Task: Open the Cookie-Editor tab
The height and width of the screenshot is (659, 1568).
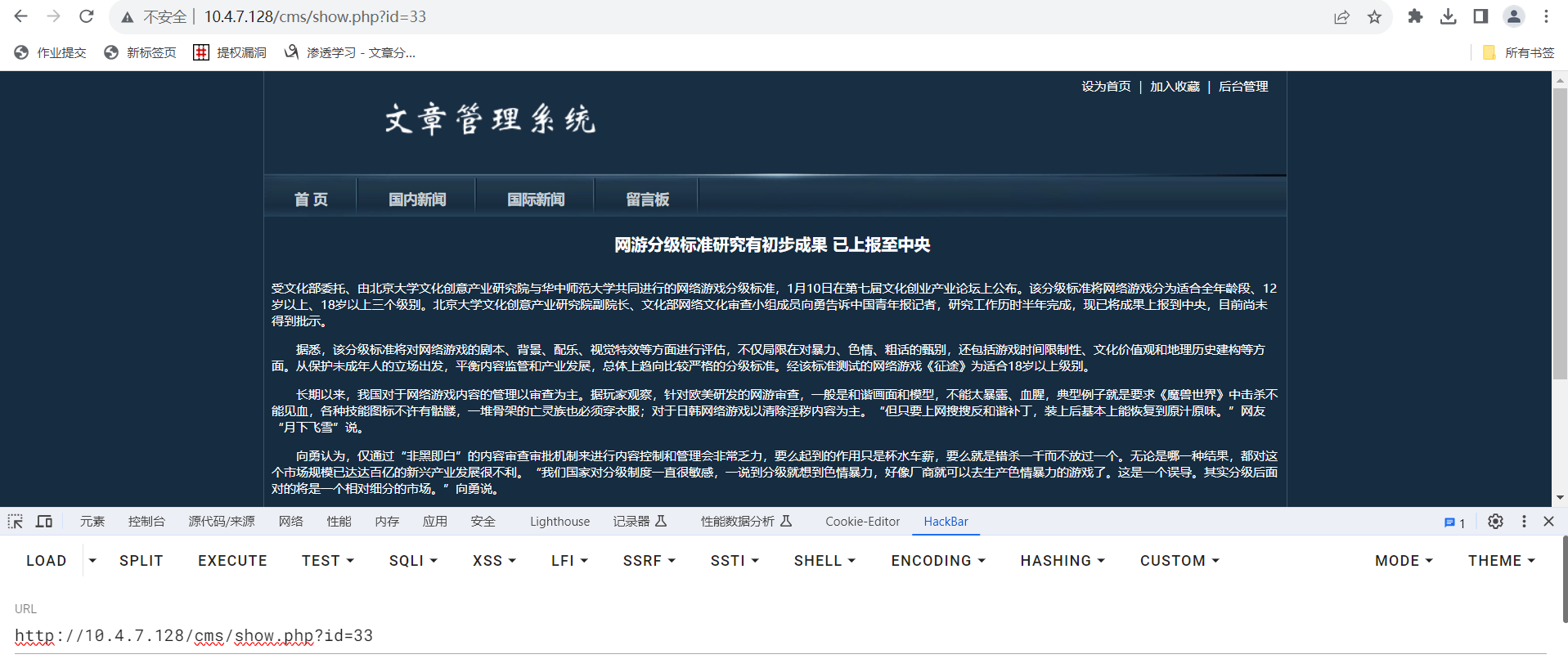Action: (x=862, y=522)
